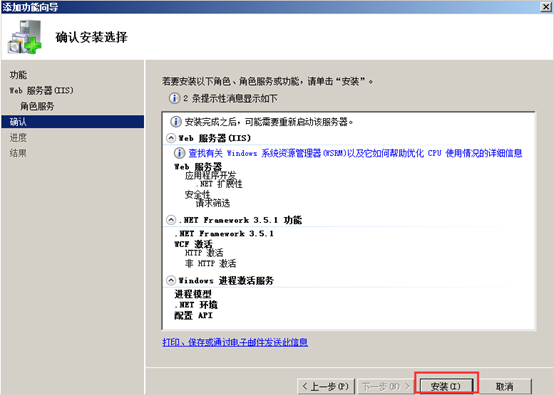Screen dimensions: 554x395
Task: Click the disabled 下一步(N) button
Action: 386,386
